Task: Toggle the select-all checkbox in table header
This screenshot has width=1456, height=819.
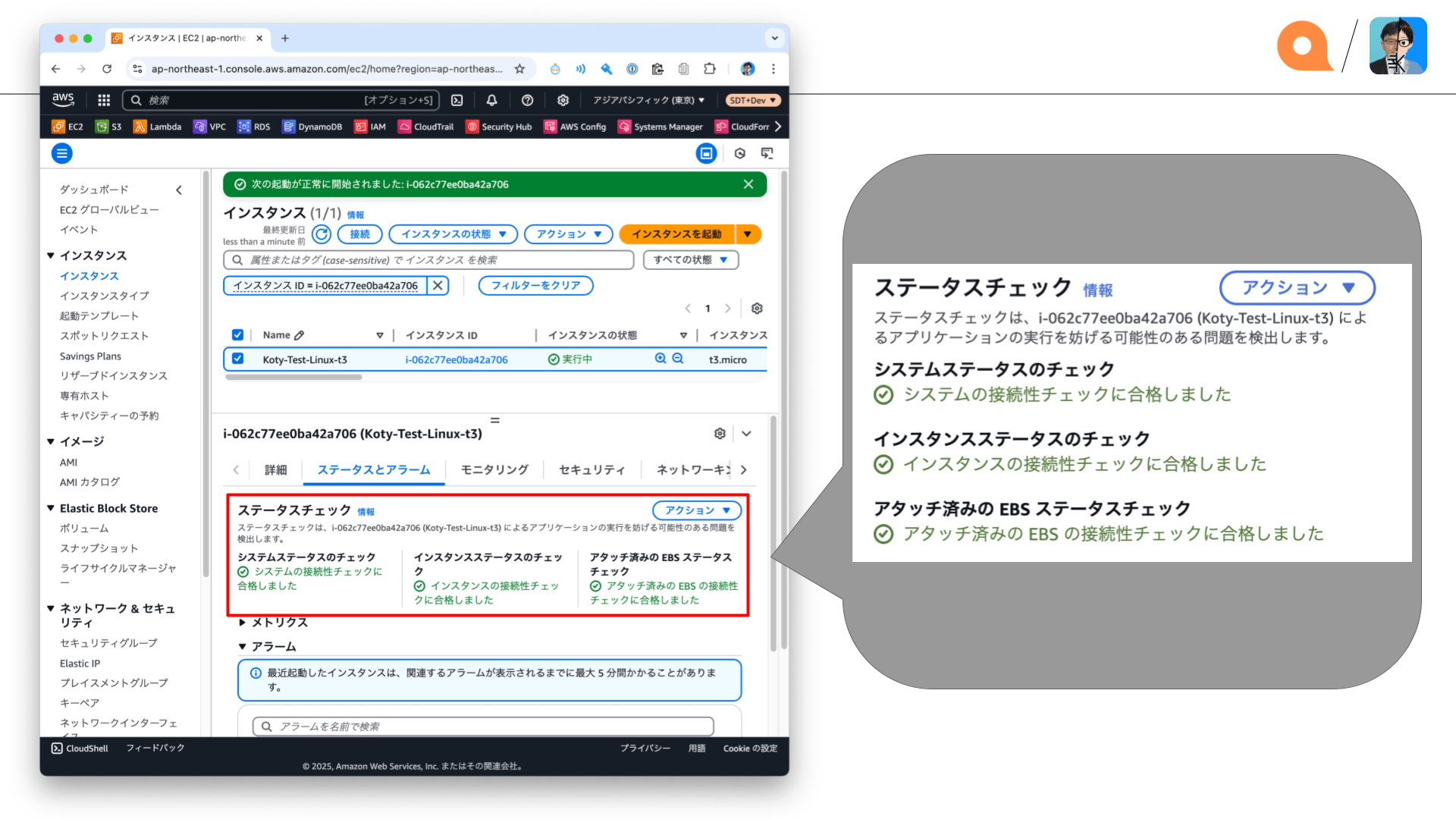Action: 237,334
